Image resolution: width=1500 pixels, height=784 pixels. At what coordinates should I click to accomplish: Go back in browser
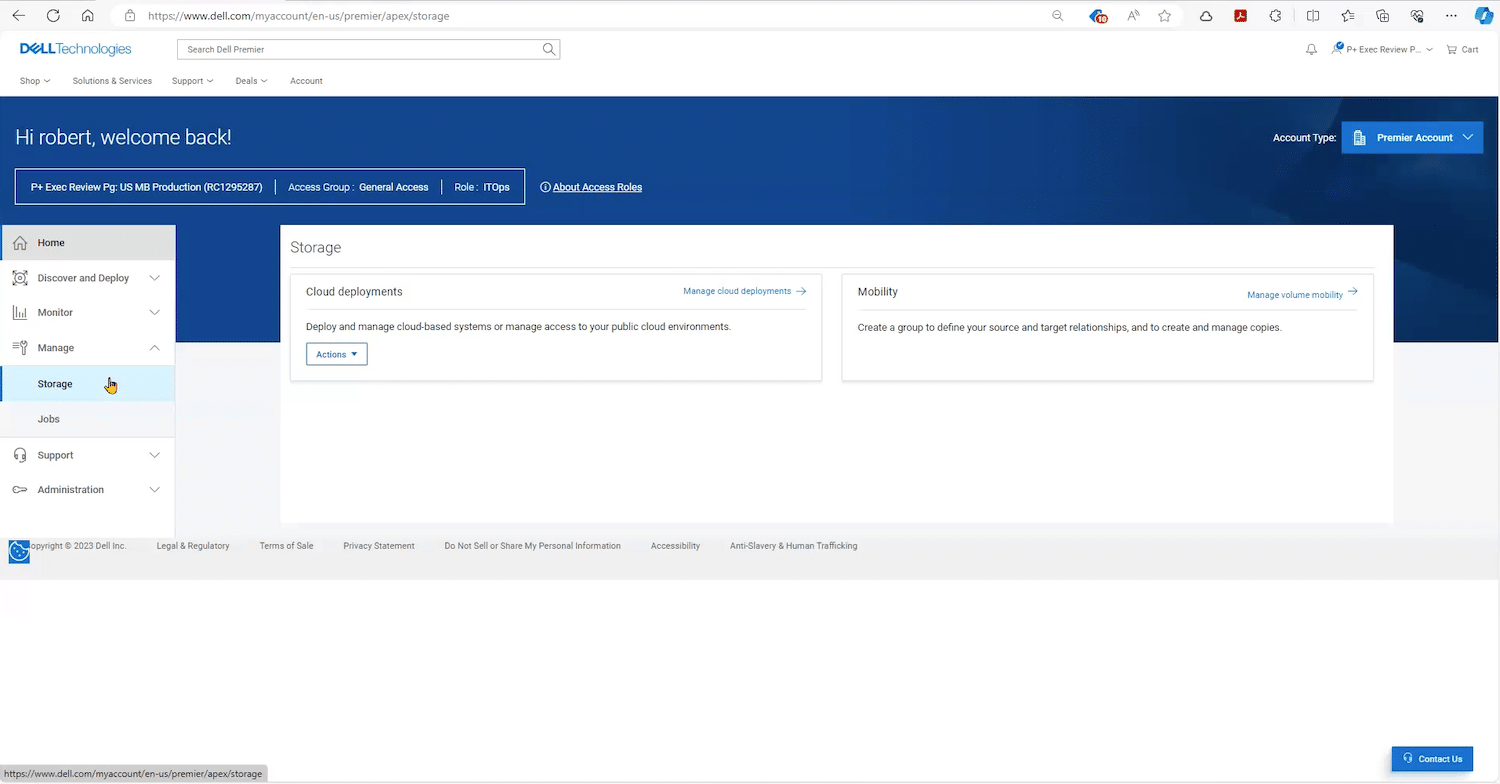18,16
